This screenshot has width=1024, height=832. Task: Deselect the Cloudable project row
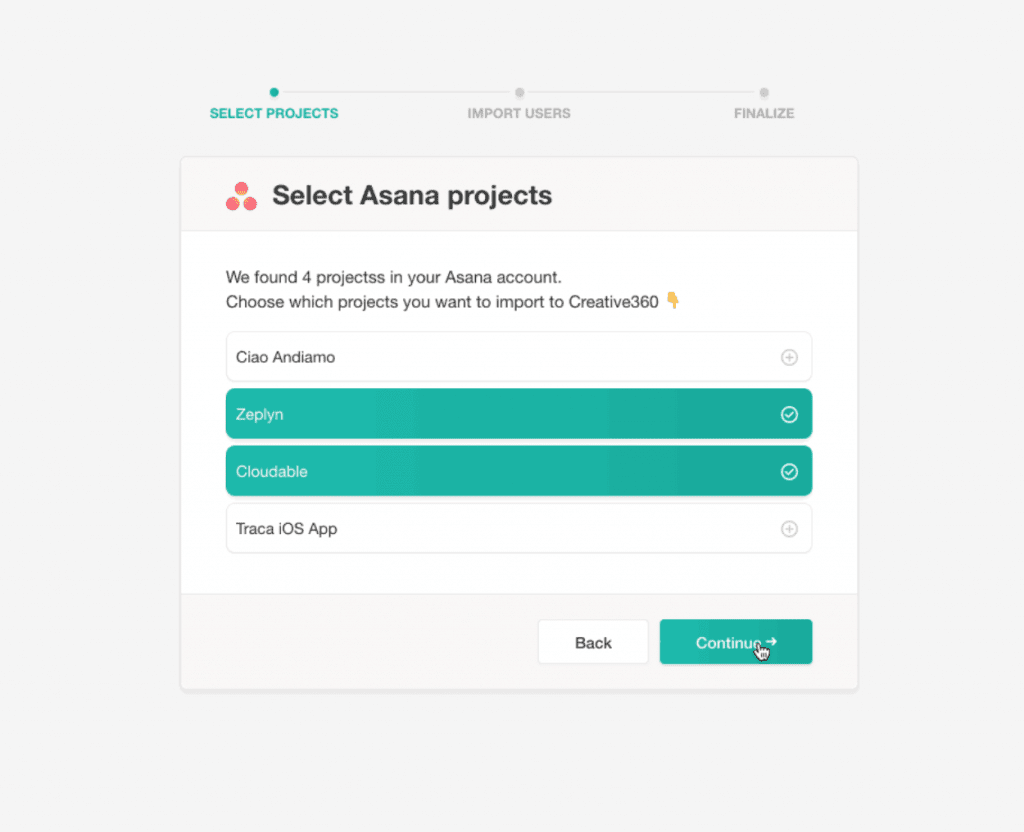pos(519,471)
